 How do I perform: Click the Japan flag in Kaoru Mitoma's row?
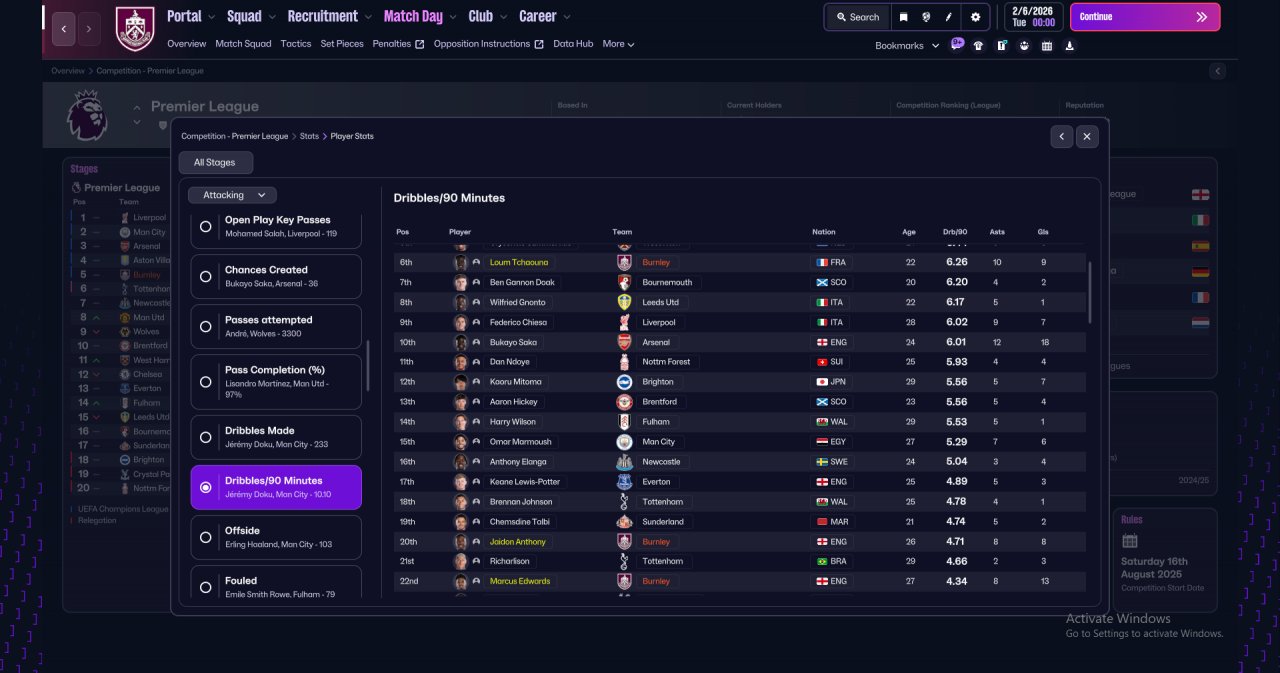(822, 382)
